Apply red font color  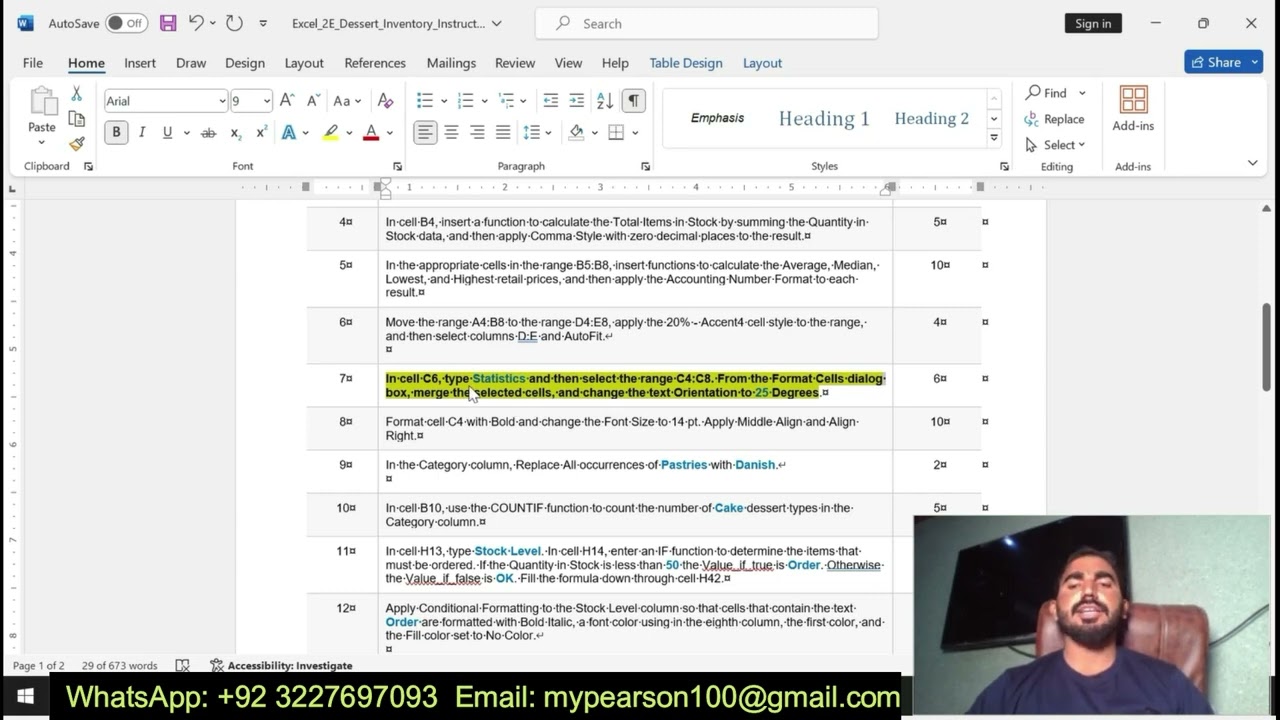(371, 133)
